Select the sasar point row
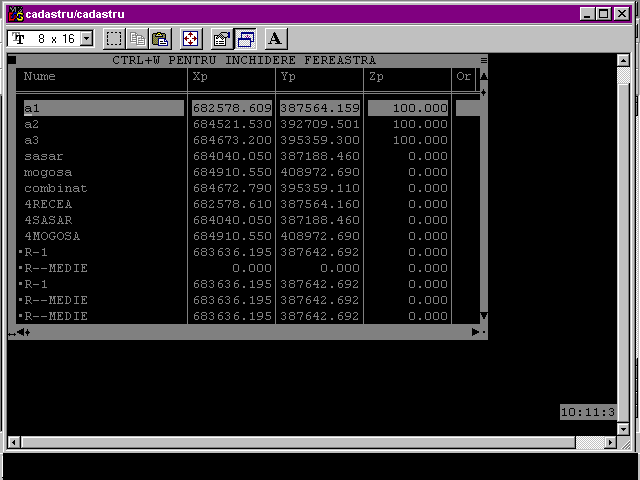This screenshot has width=640, height=480. point(43,156)
